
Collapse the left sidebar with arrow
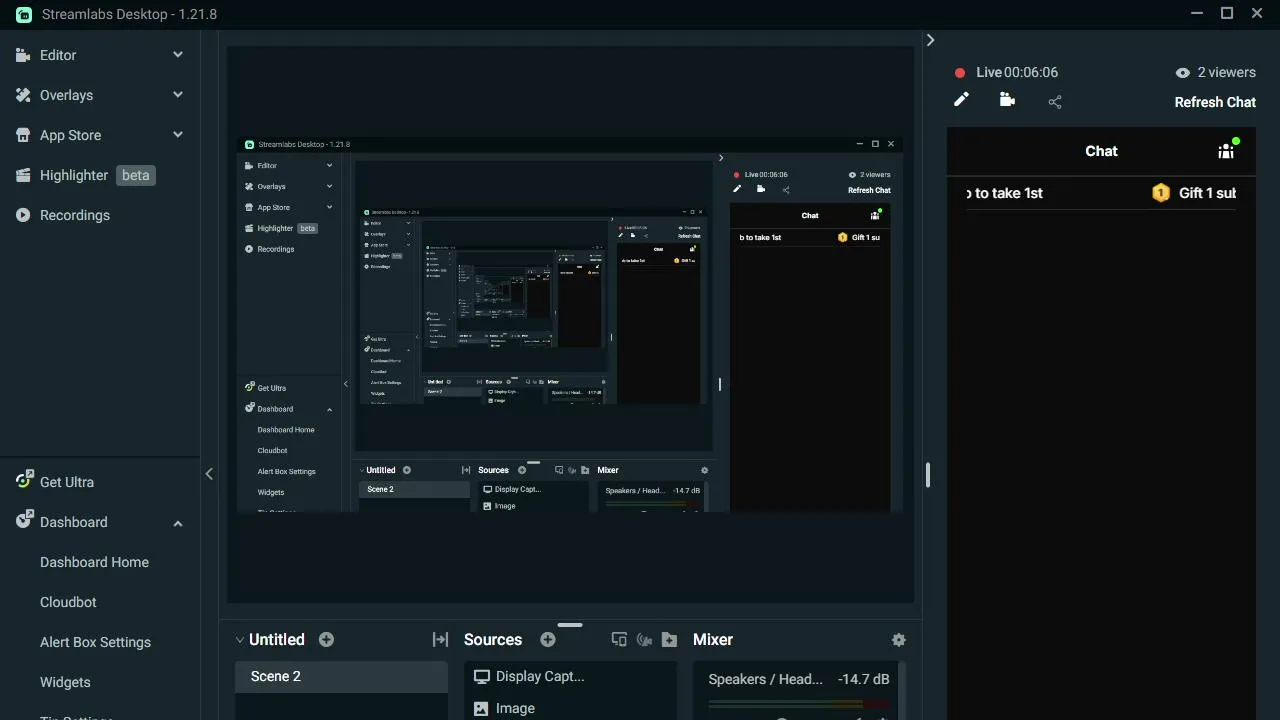pos(209,474)
